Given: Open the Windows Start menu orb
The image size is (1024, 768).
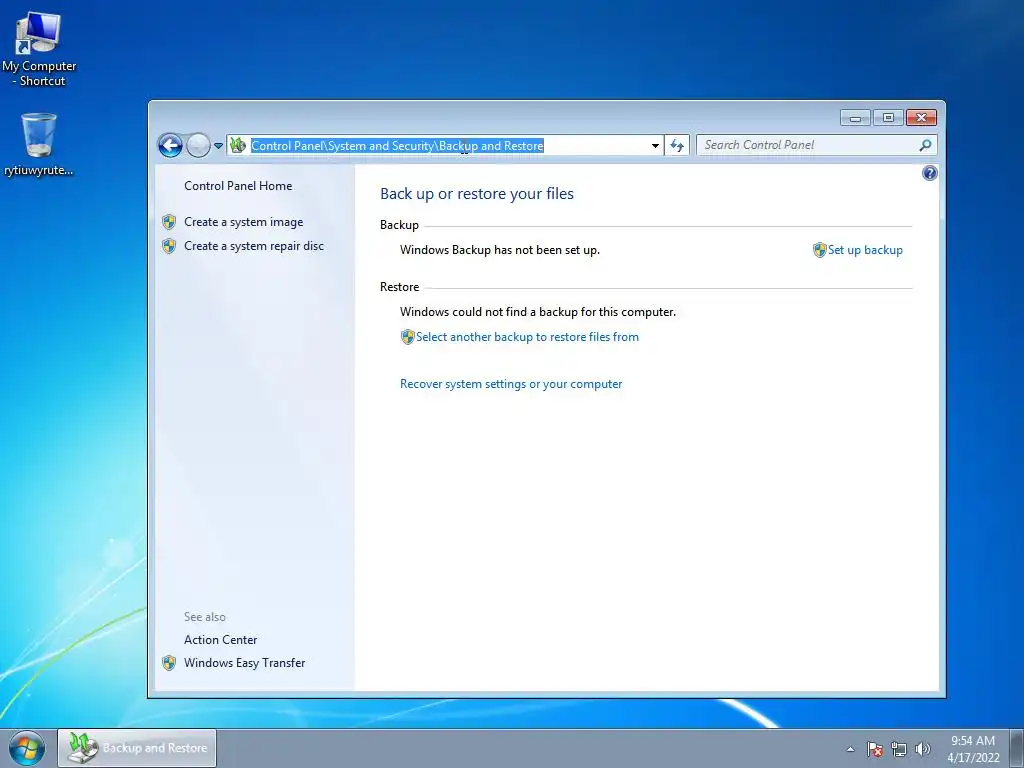Looking at the screenshot, I should (x=27, y=748).
